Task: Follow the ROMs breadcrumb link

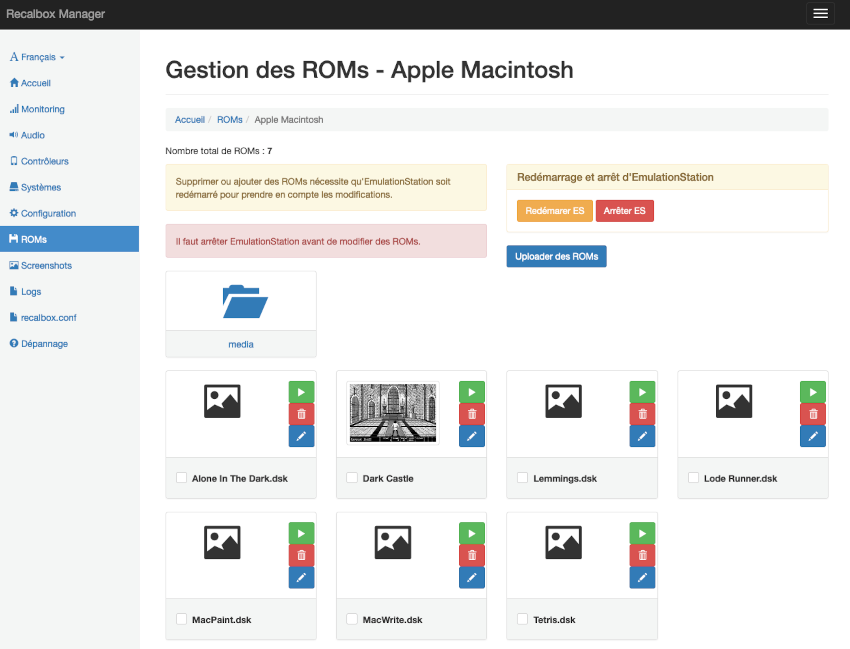Action: pyautogui.click(x=230, y=120)
